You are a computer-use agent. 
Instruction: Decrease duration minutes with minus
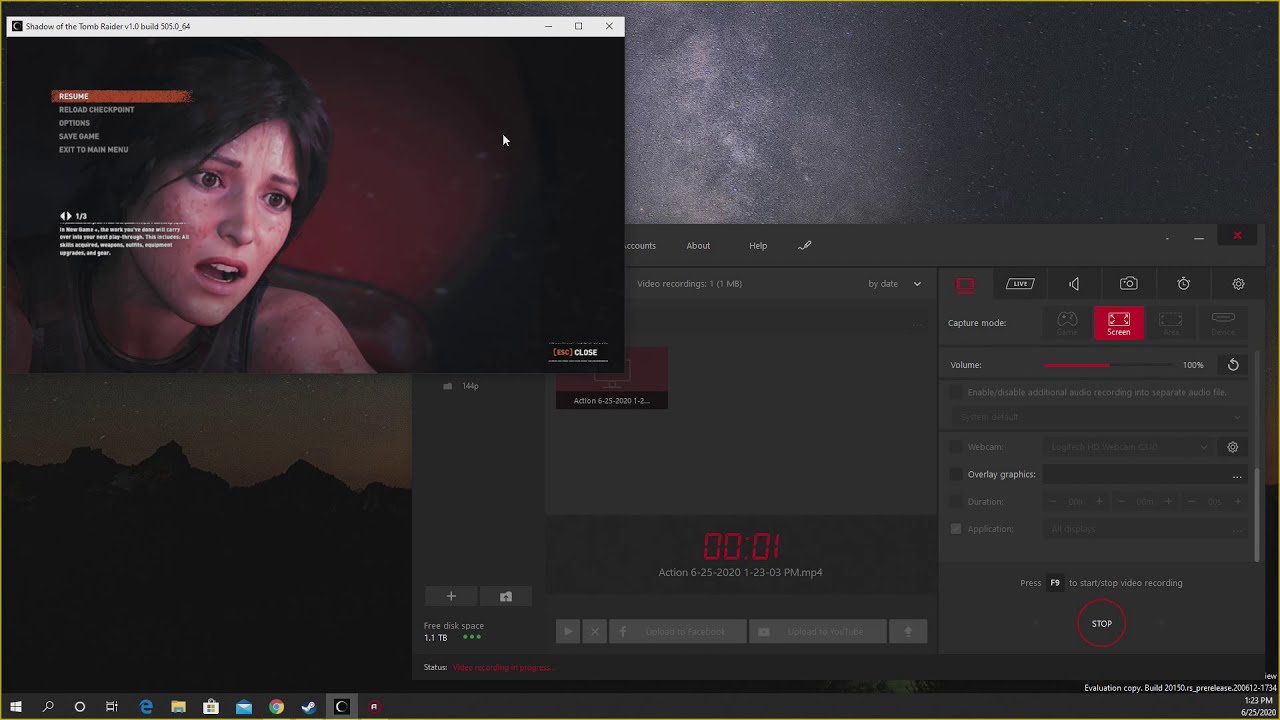tap(1121, 501)
